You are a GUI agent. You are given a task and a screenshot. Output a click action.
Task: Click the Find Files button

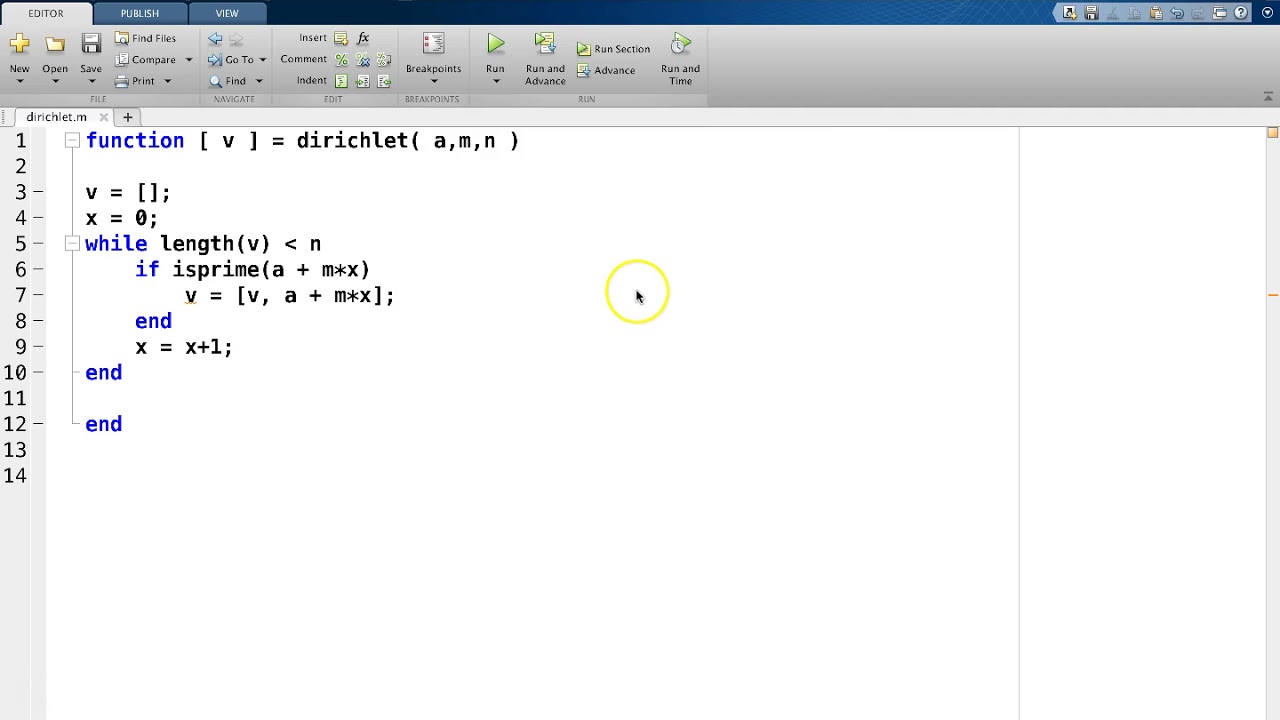coord(145,38)
